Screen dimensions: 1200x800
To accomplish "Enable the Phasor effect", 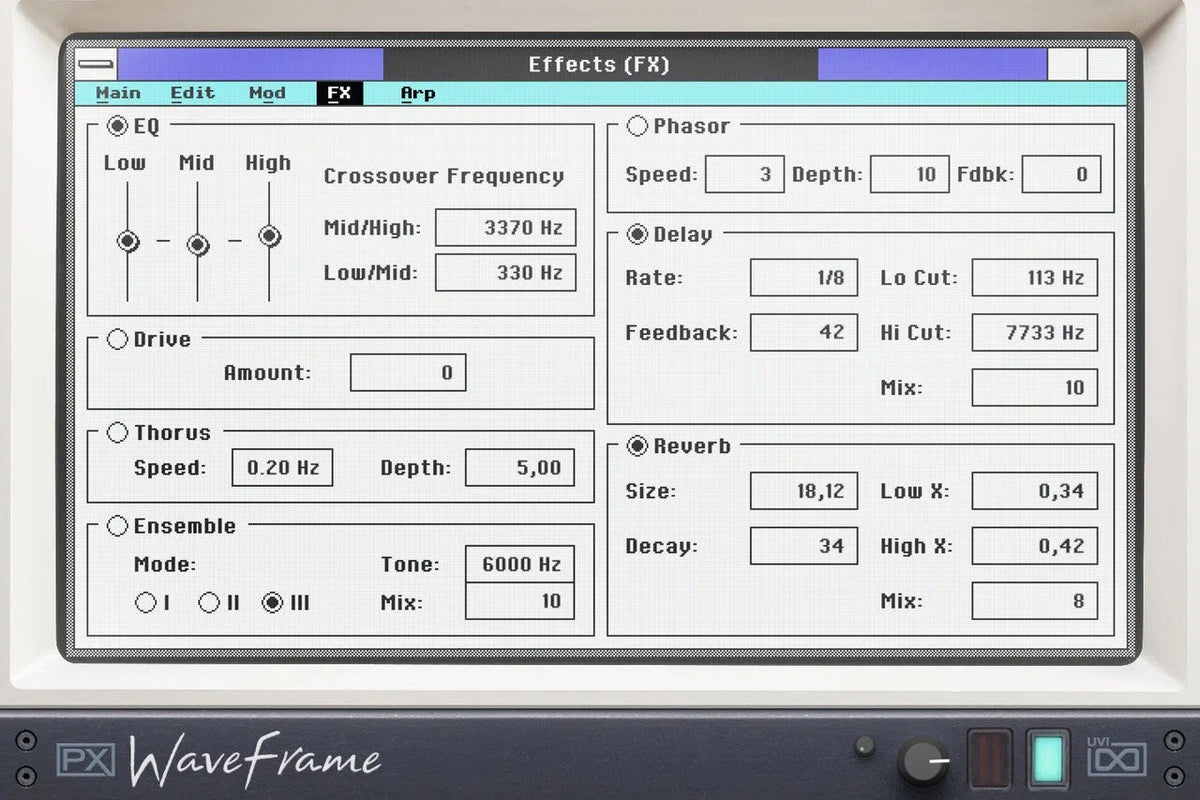I will click(x=637, y=126).
